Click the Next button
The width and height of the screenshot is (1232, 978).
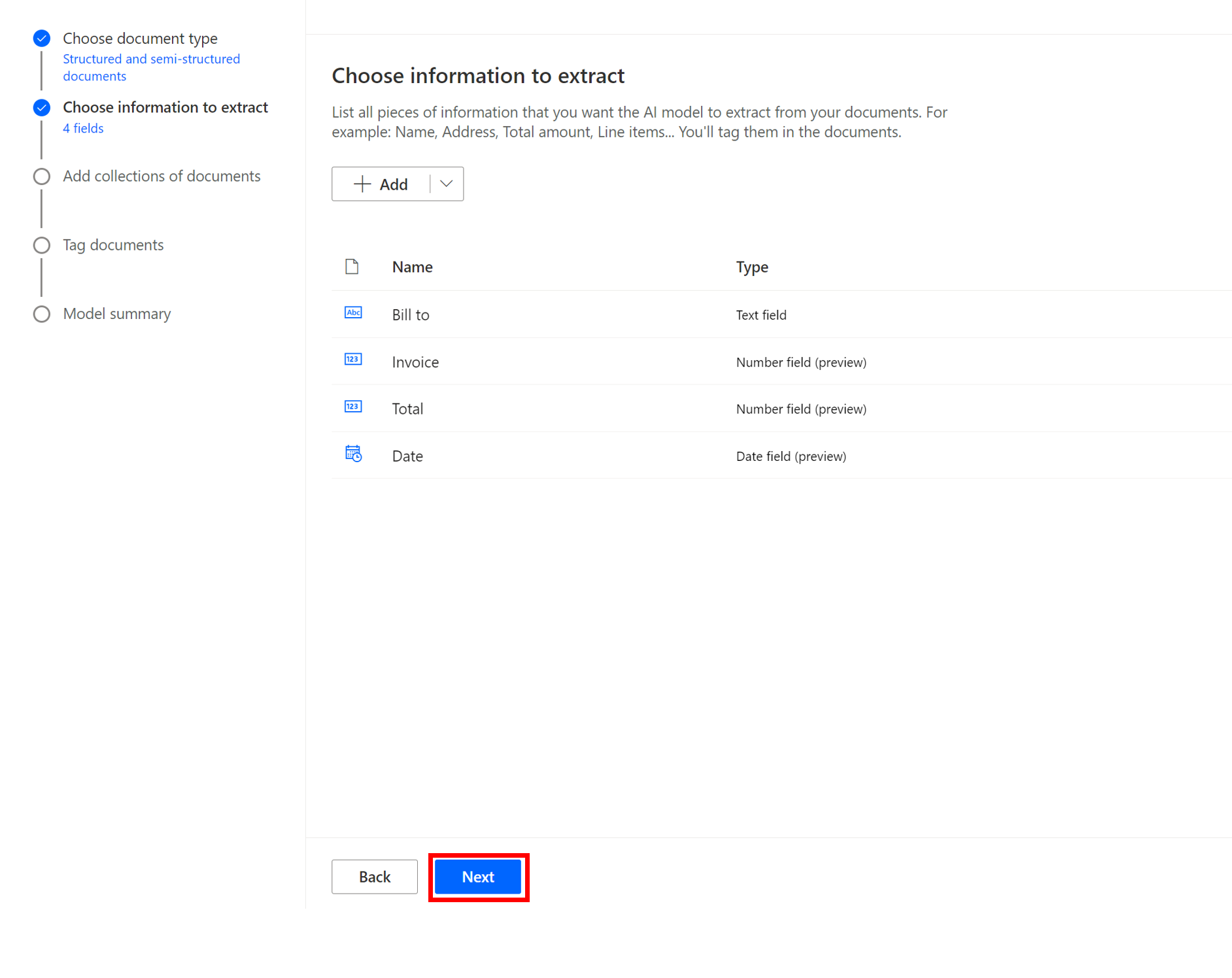[478, 877]
